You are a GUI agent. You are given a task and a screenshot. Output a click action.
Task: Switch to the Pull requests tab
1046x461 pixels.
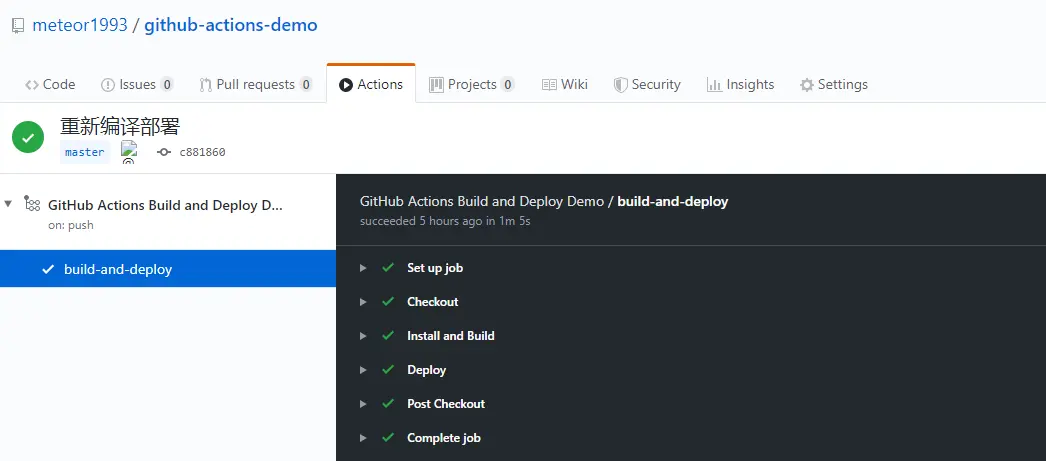click(x=255, y=85)
